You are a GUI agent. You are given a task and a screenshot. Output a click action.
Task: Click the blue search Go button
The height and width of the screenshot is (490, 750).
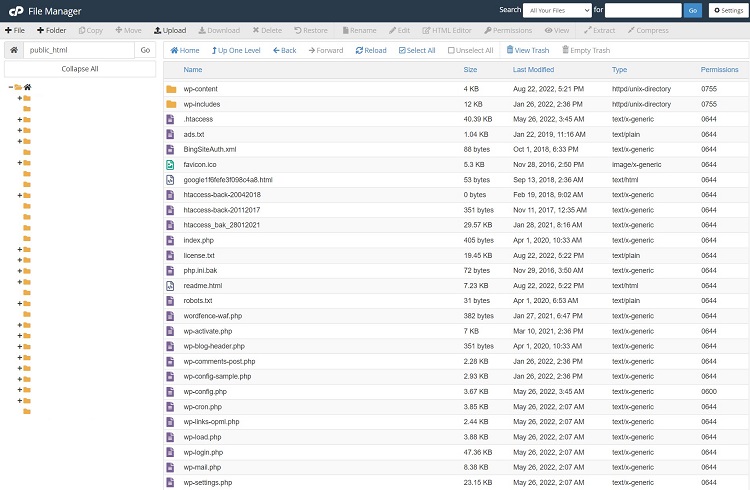(x=693, y=10)
